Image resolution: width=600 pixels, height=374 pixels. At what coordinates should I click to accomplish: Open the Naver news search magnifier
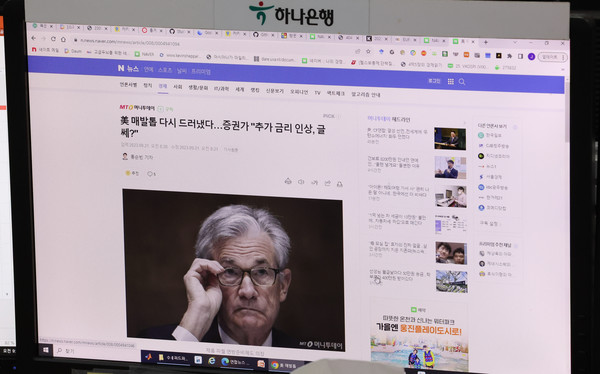pyautogui.click(x=462, y=82)
